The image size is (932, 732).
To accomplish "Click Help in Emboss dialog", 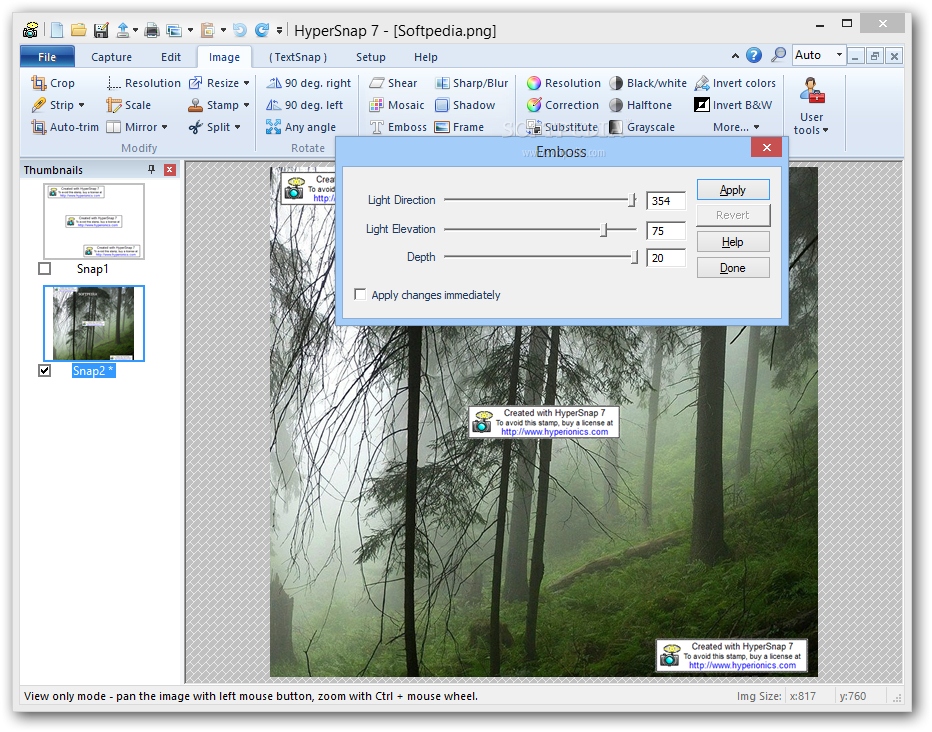I will 733,242.
